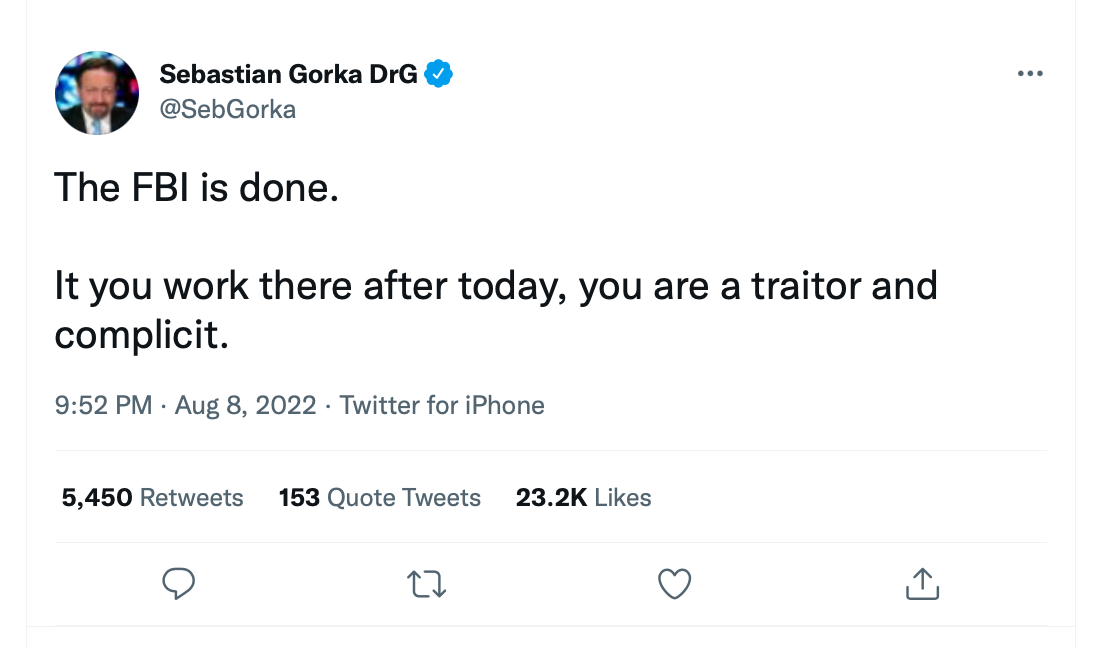Click the word "complicit." in the tweet
This screenshot has width=1102, height=648.
pyautogui.click(x=142, y=335)
